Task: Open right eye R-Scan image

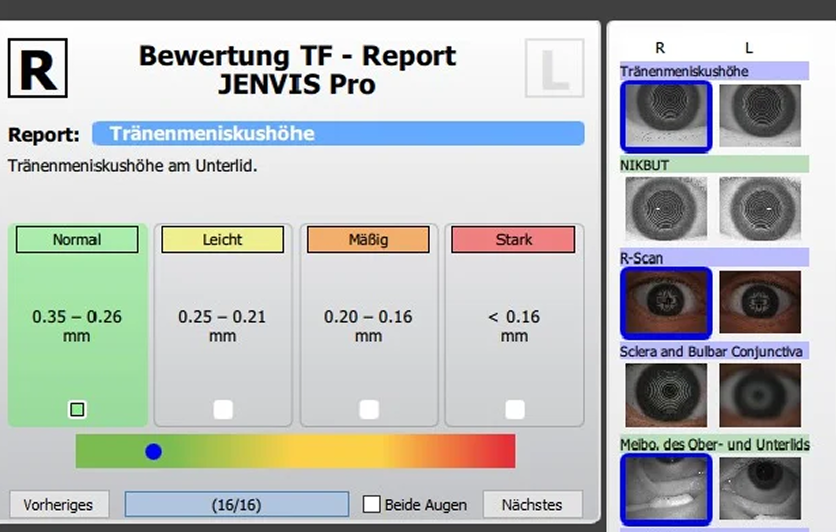Action: (666, 302)
